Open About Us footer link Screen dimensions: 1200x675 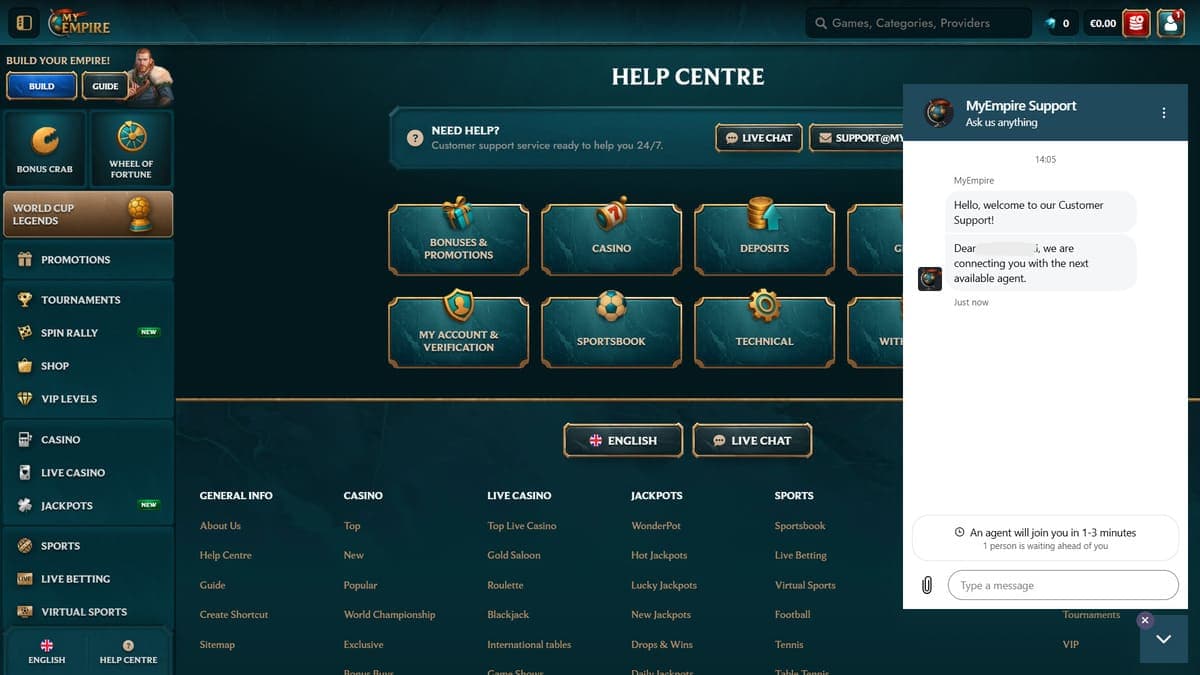[220, 526]
